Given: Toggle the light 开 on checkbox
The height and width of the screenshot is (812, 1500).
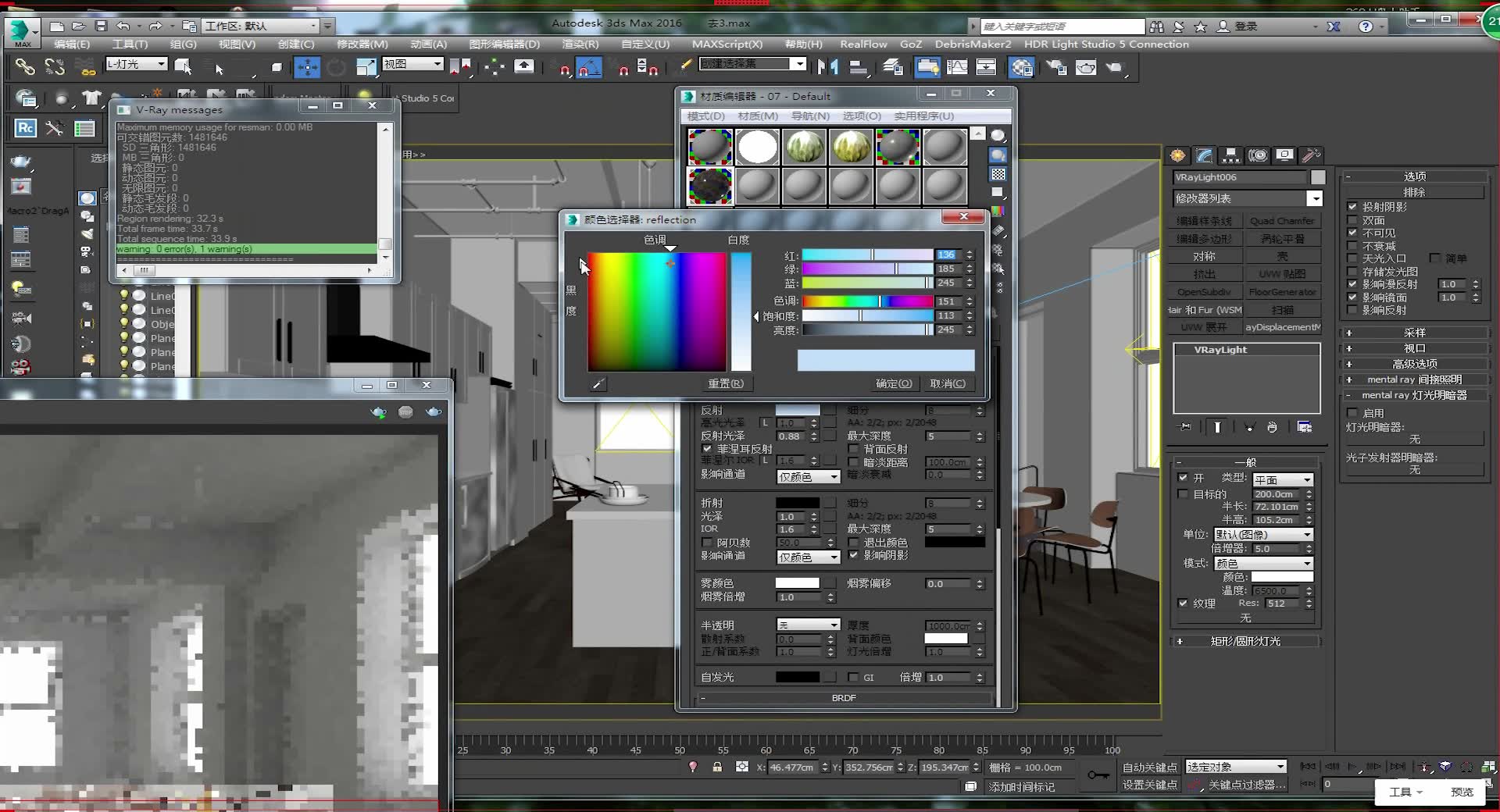Looking at the screenshot, I should point(1183,478).
